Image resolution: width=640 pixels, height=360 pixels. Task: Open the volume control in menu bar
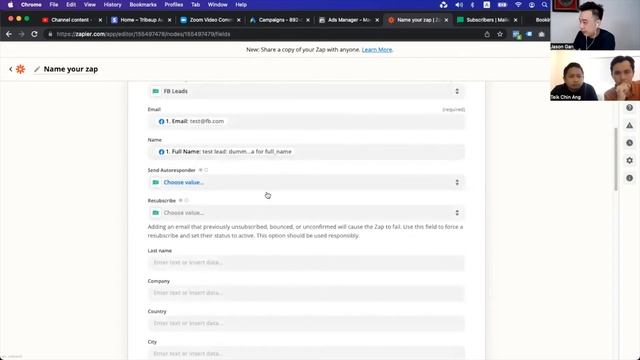pos(459,5)
